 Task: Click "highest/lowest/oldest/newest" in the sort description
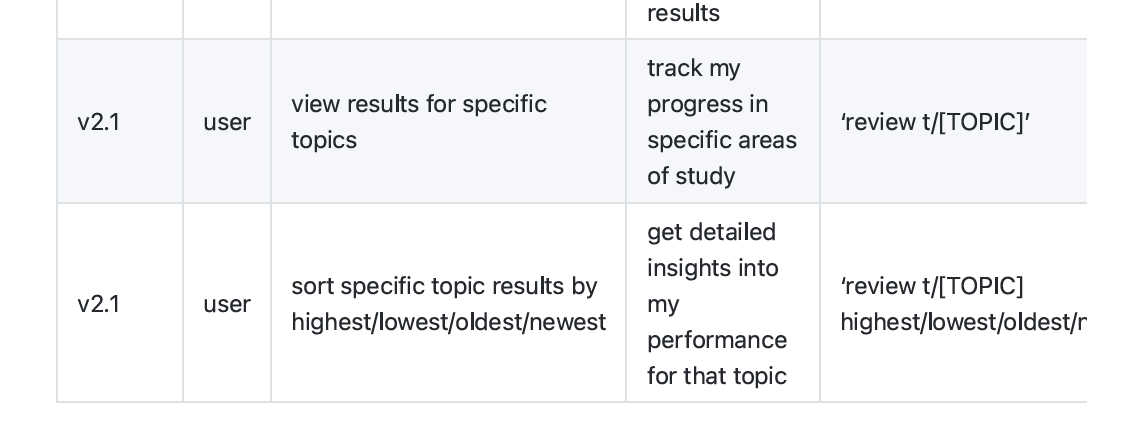(x=448, y=322)
